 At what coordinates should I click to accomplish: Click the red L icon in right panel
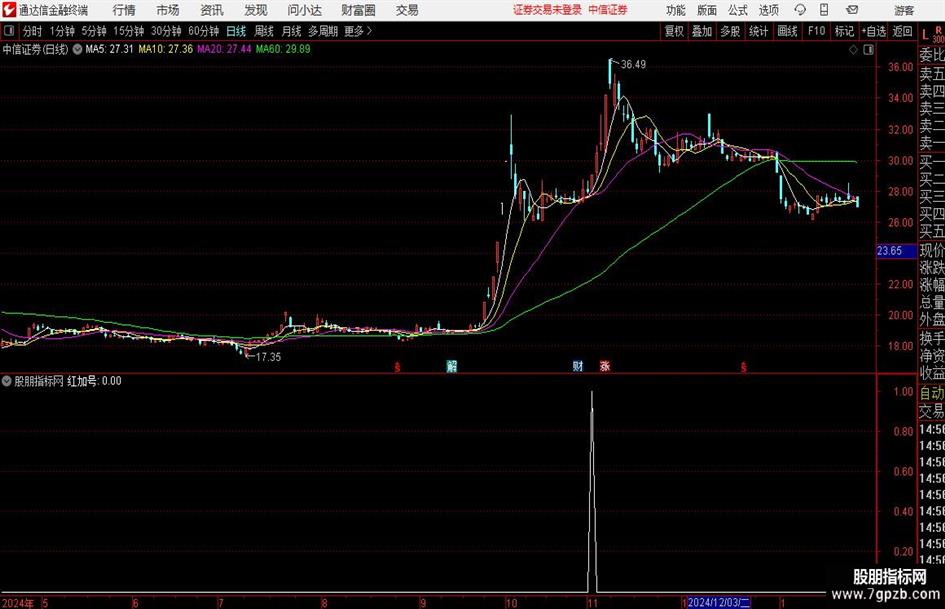[x=925, y=35]
